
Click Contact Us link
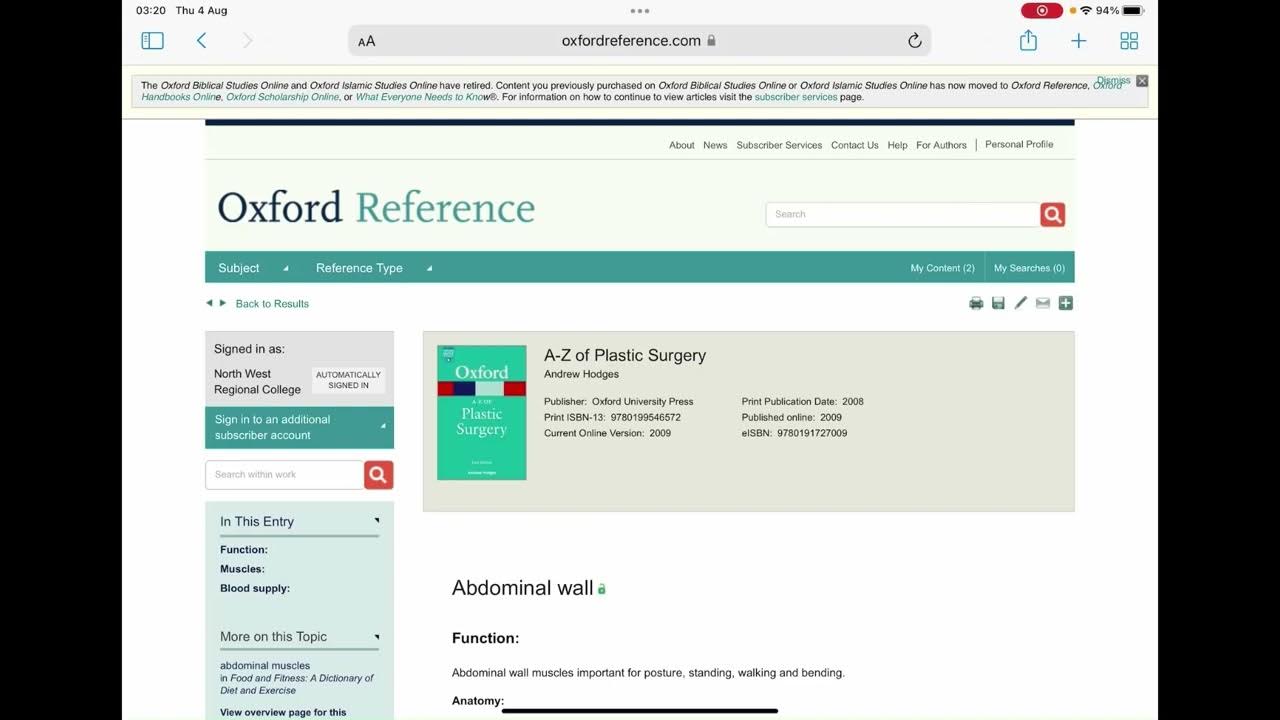point(855,145)
